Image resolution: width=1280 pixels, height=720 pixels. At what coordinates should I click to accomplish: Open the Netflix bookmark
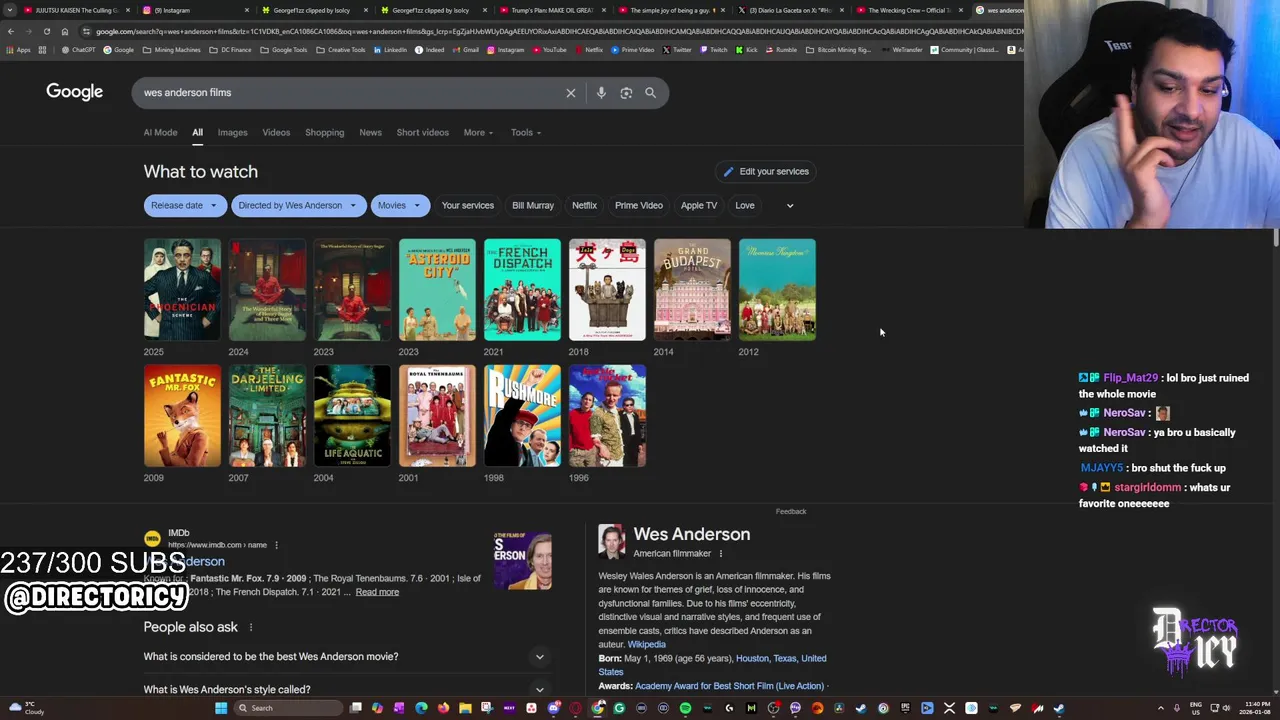pos(589,50)
